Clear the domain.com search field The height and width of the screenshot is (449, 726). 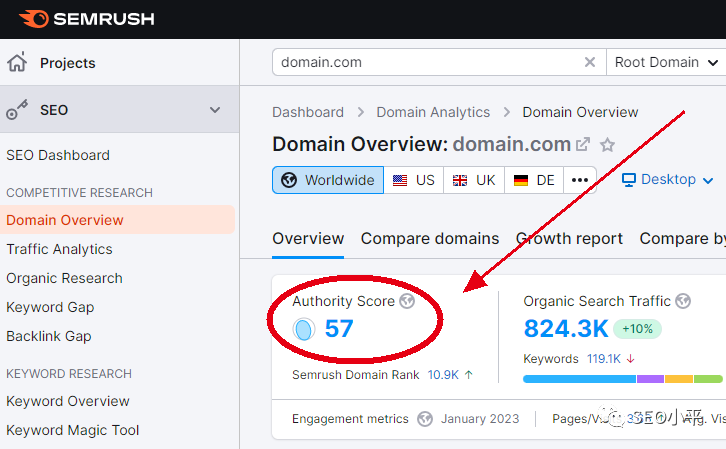tap(589, 62)
